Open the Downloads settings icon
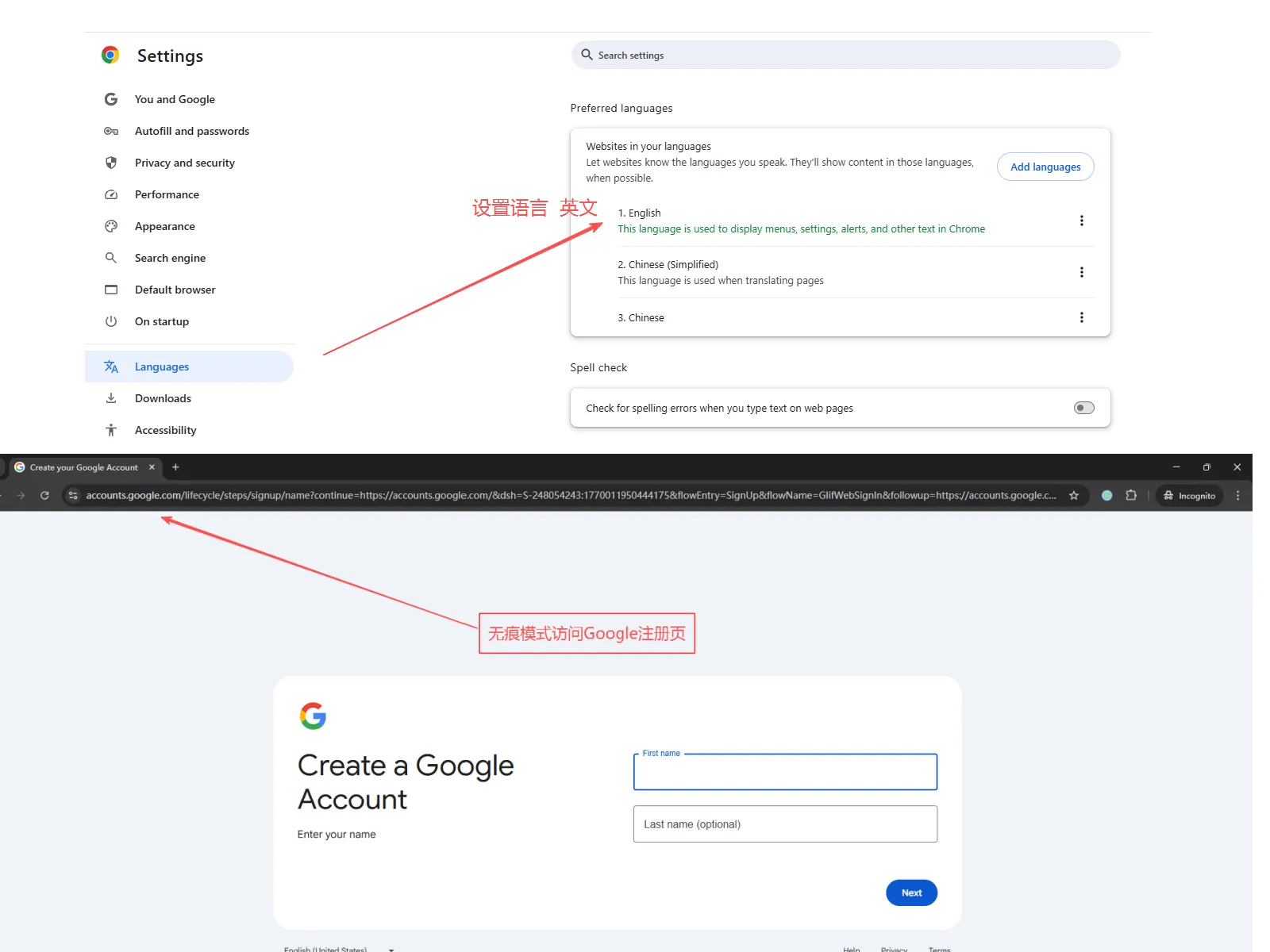This screenshot has height=952, width=1270. [x=110, y=397]
